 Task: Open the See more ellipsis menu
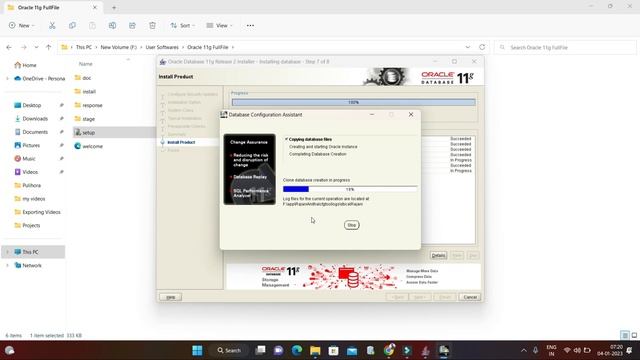[250, 25]
